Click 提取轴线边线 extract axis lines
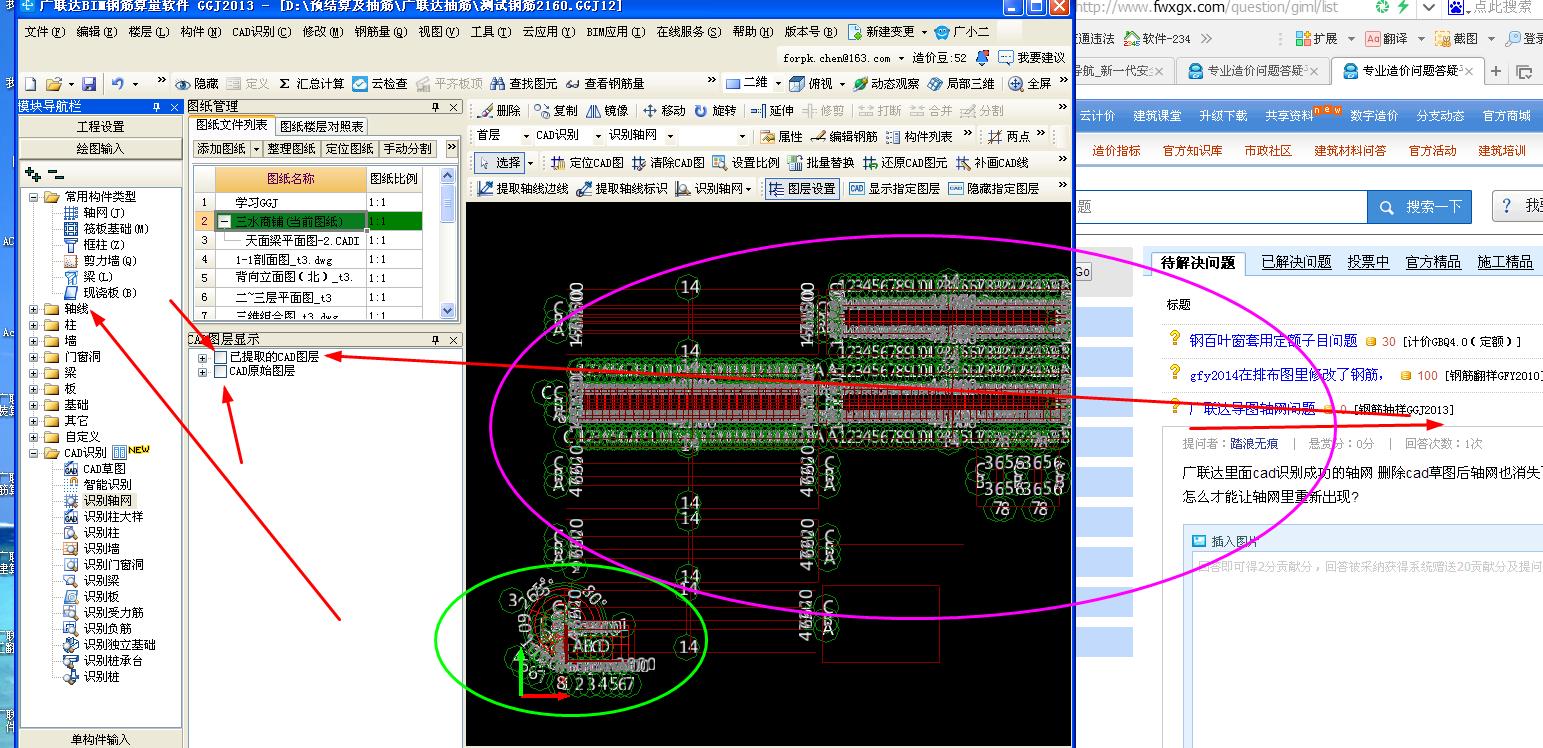This screenshot has width=1543, height=748. pos(523,188)
